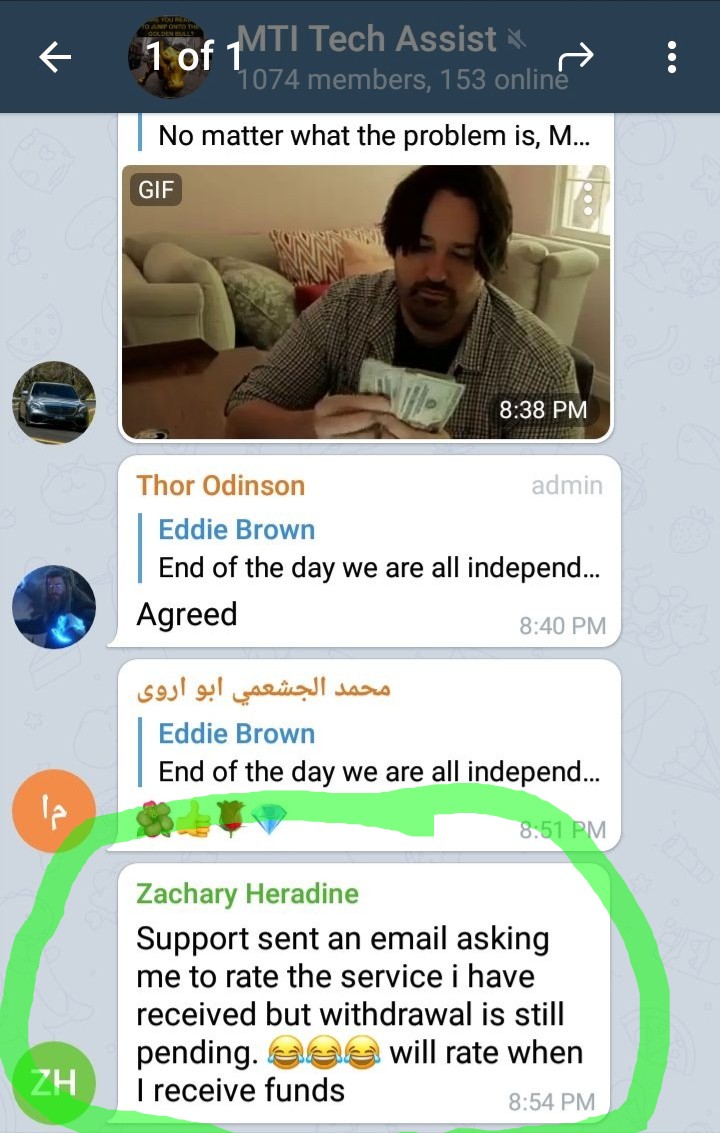The width and height of the screenshot is (720, 1133).
Task: Tap the GIF badge label
Action: tap(156, 189)
